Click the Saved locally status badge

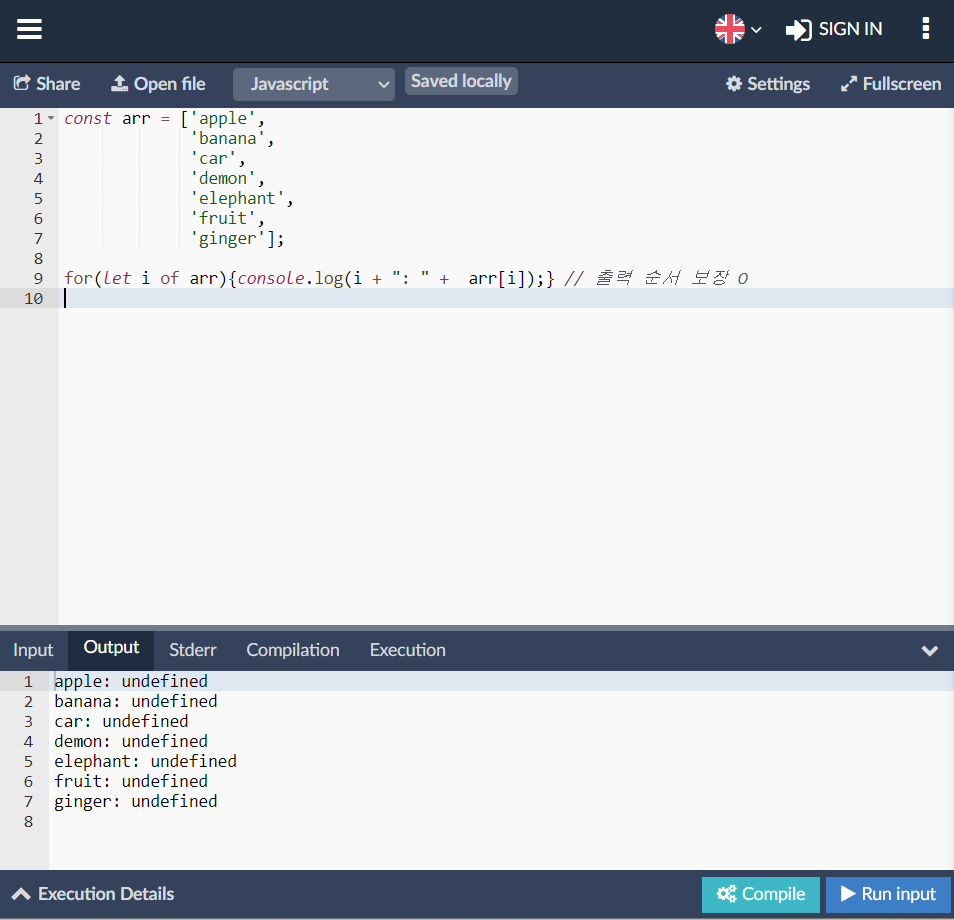[461, 81]
